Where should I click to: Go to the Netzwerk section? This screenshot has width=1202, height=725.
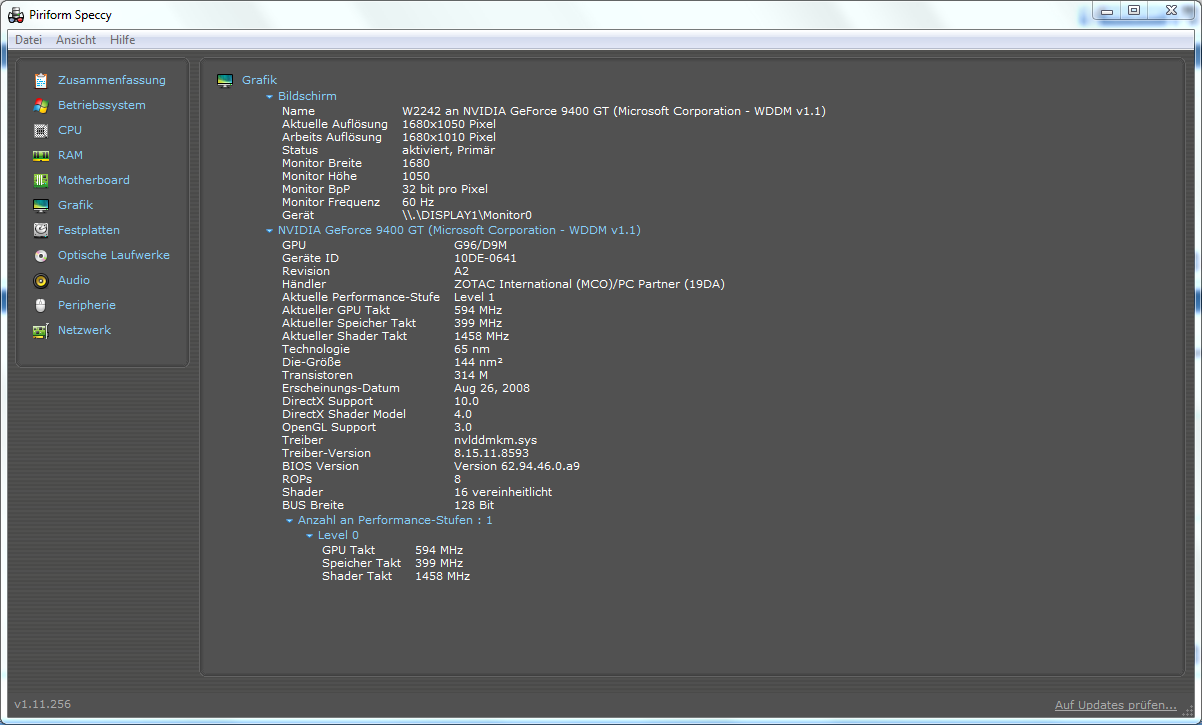(x=84, y=330)
